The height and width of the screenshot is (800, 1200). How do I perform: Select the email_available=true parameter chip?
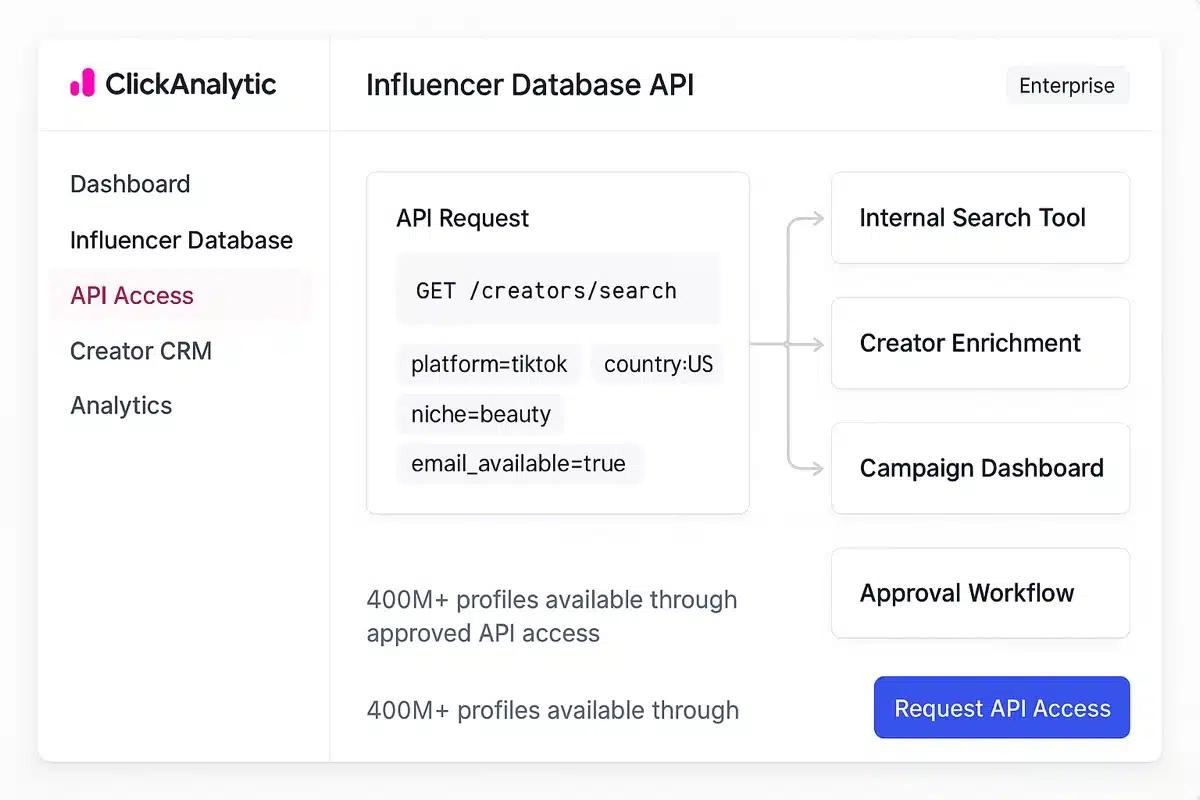519,464
